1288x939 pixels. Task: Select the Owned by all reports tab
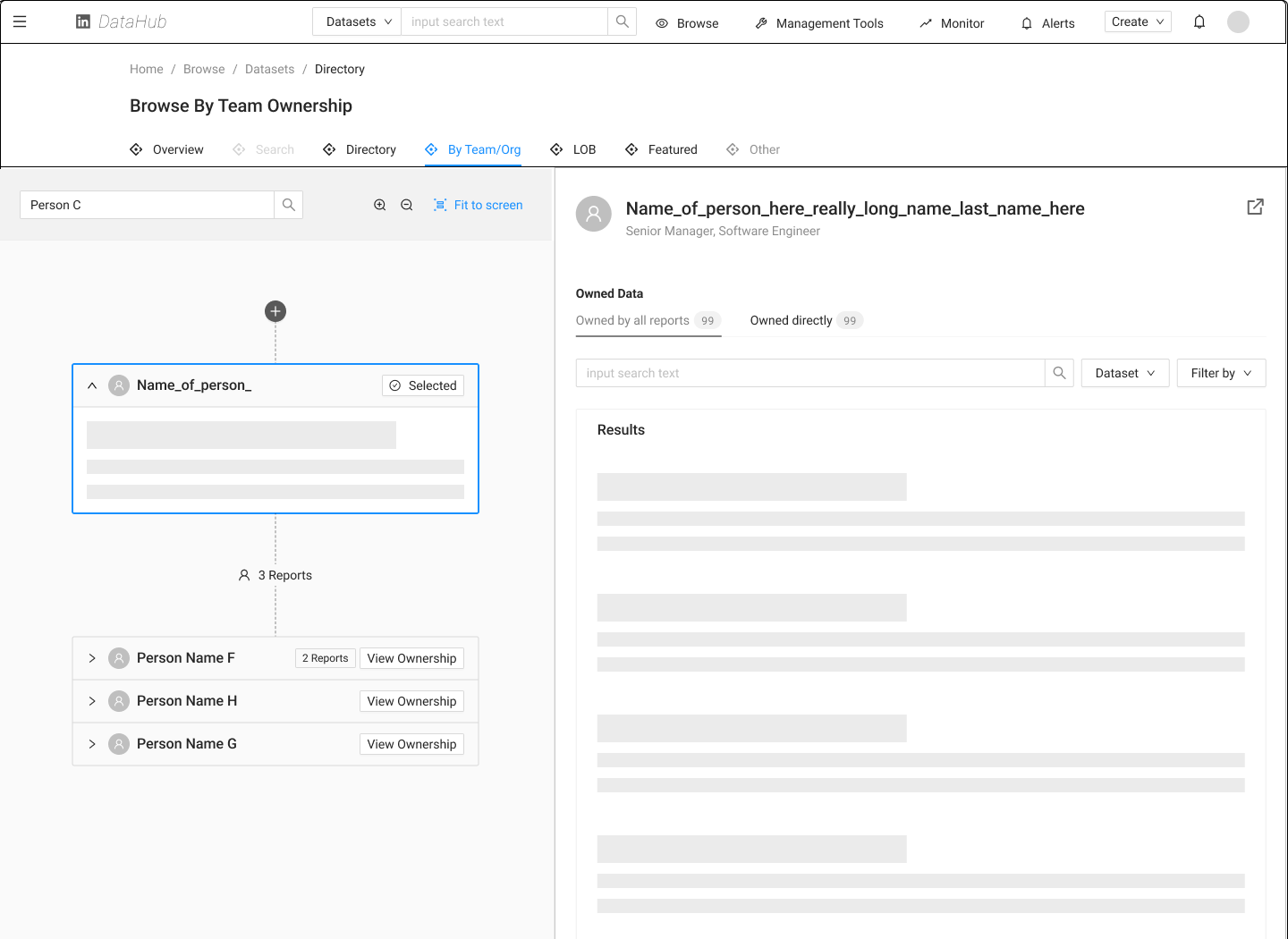648,320
